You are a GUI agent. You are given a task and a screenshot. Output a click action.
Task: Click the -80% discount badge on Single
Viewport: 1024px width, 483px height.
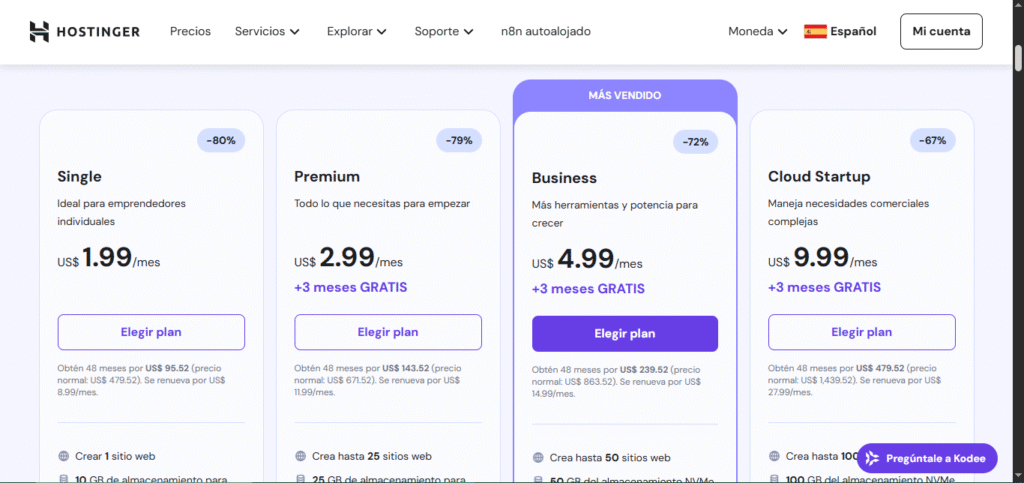(221, 140)
